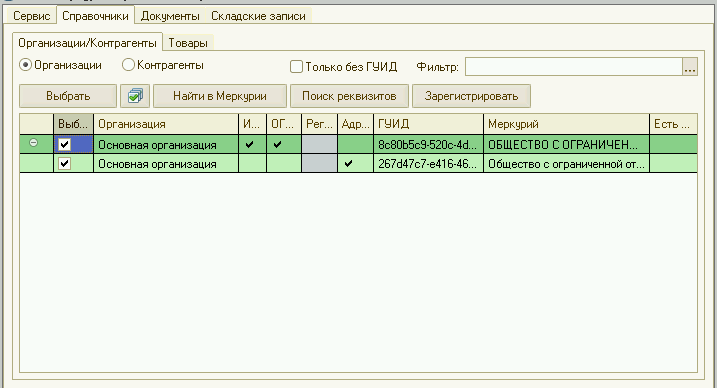
Task: Click the Найти в Меркурии button
Action: pyautogui.click(x=220, y=96)
